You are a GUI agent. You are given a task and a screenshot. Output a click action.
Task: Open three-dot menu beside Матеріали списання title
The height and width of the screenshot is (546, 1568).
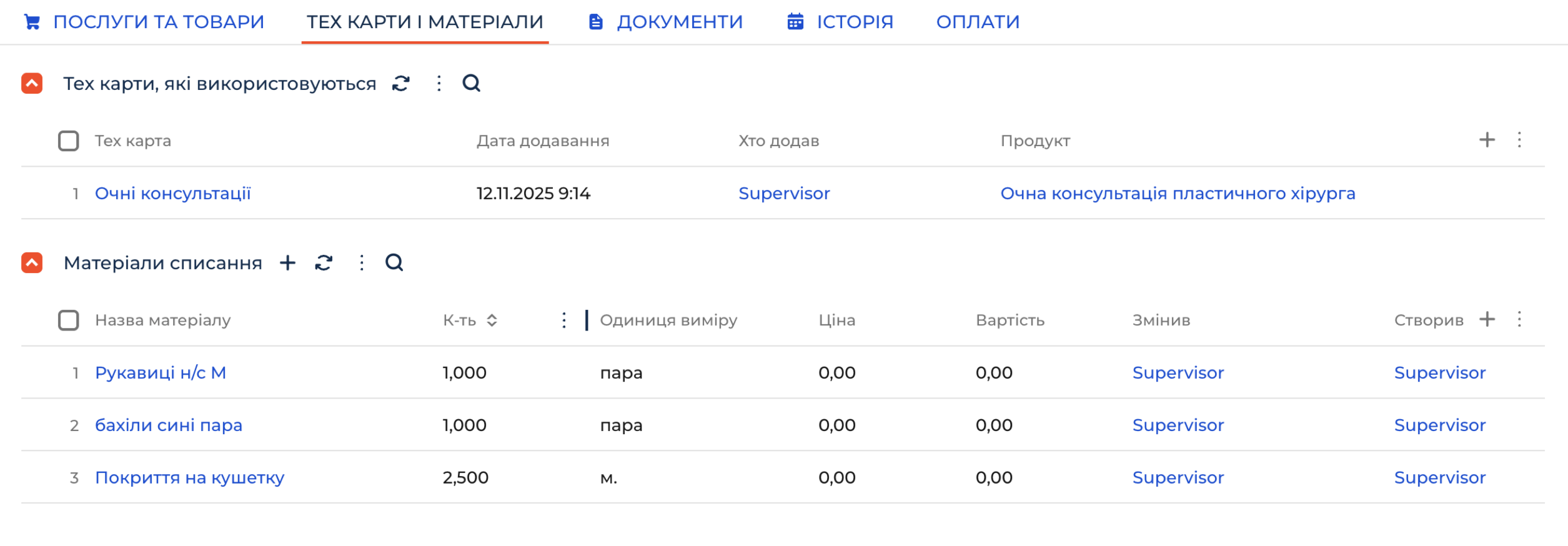tap(361, 262)
